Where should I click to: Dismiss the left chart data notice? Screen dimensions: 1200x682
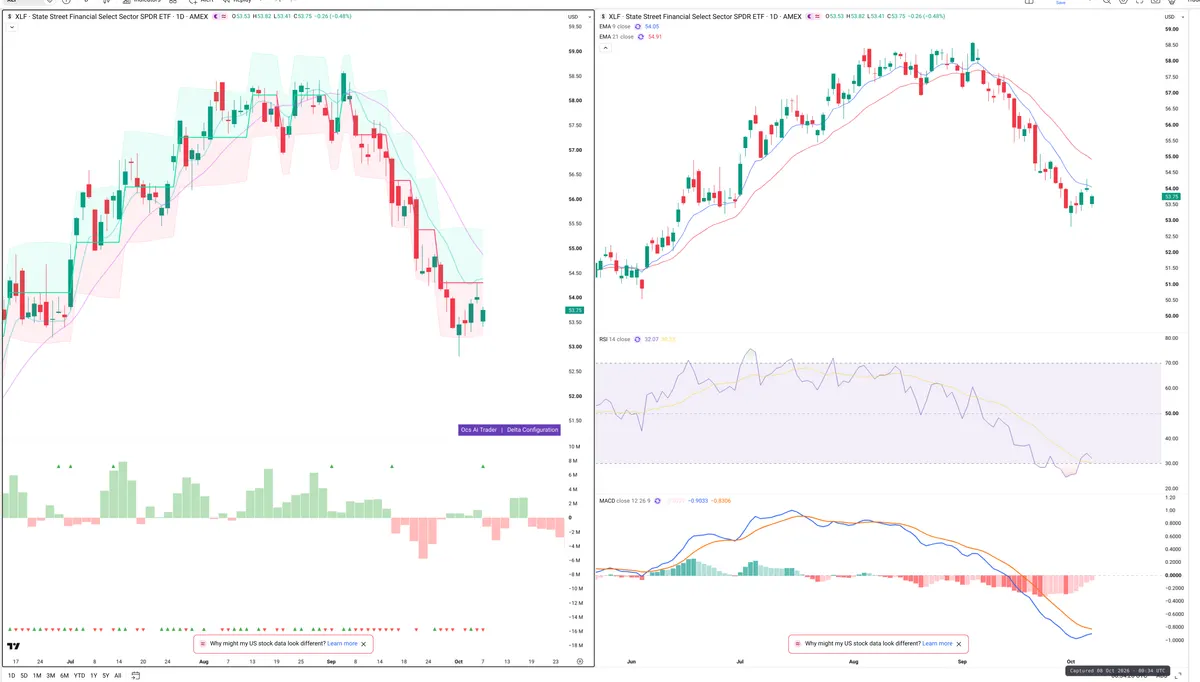coord(365,643)
